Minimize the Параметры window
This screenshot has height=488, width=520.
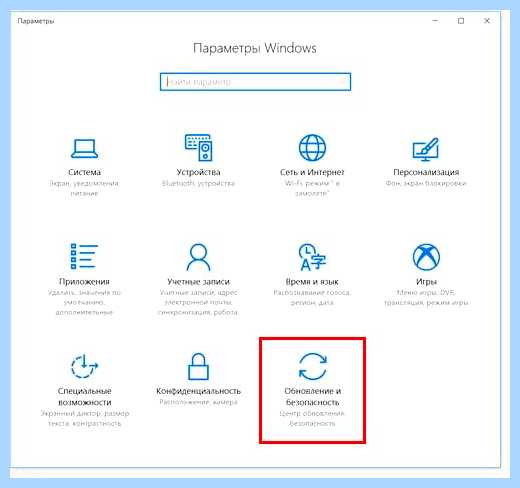click(x=435, y=21)
